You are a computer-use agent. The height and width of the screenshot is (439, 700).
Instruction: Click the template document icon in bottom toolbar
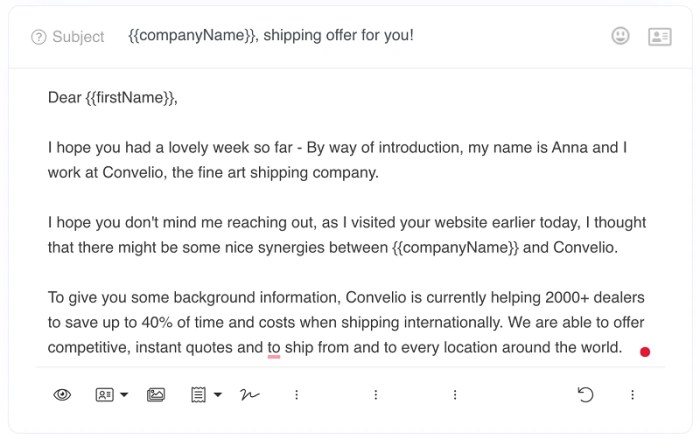point(198,395)
